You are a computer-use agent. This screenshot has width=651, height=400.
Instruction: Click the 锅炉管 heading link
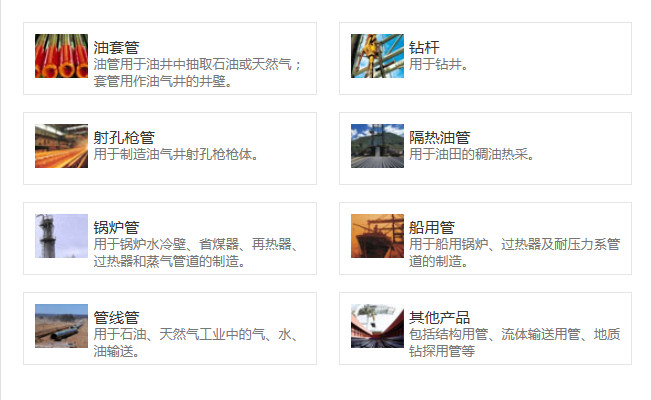(116, 227)
